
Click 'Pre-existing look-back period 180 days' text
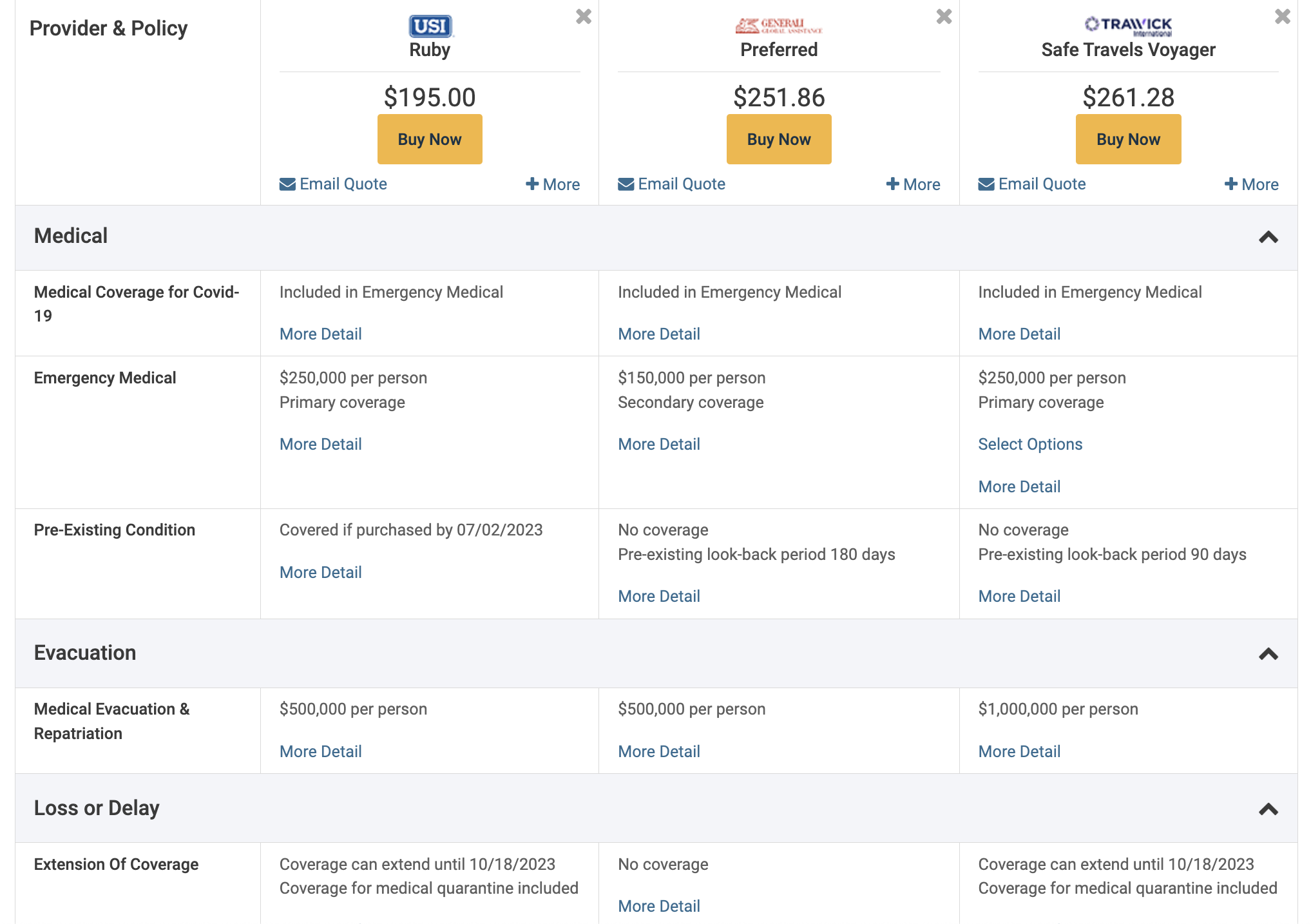pos(756,554)
